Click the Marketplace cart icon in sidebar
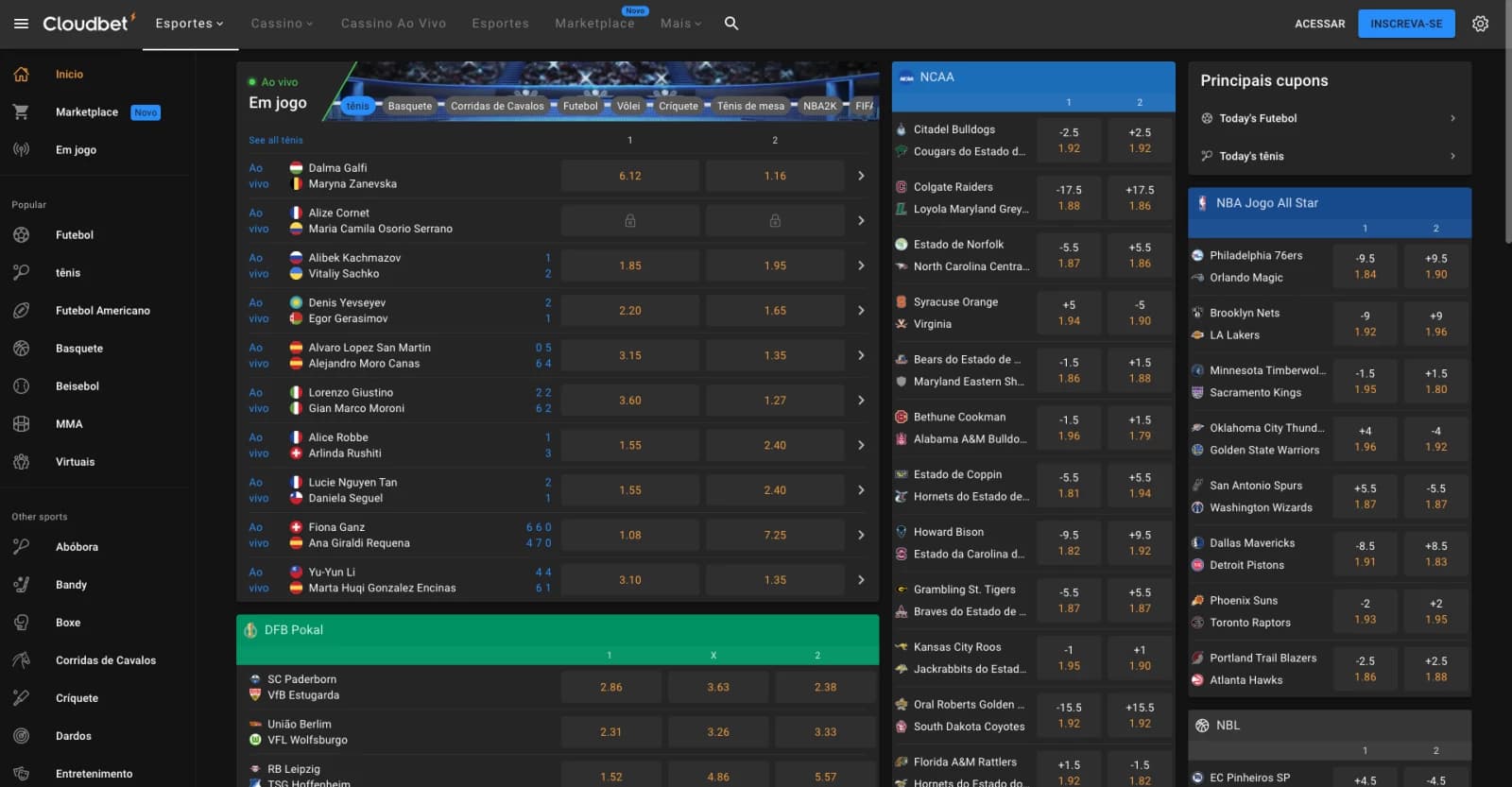 point(21,111)
